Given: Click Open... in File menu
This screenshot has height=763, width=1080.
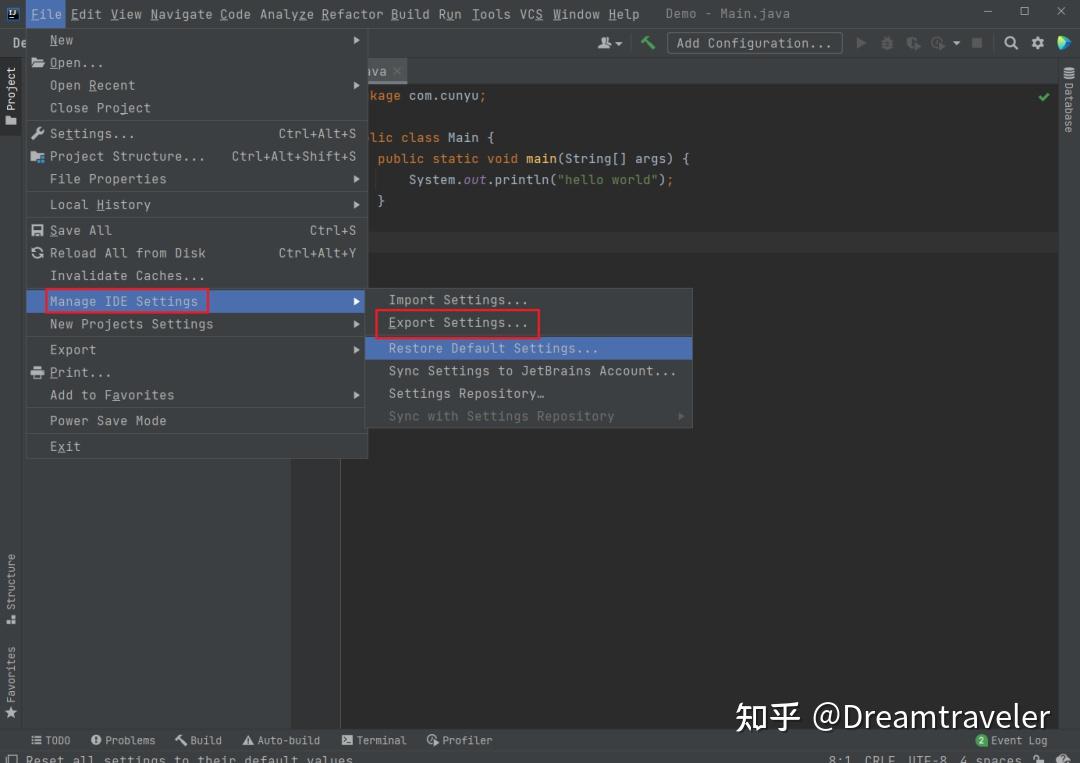Looking at the screenshot, I should [x=196, y=63].
